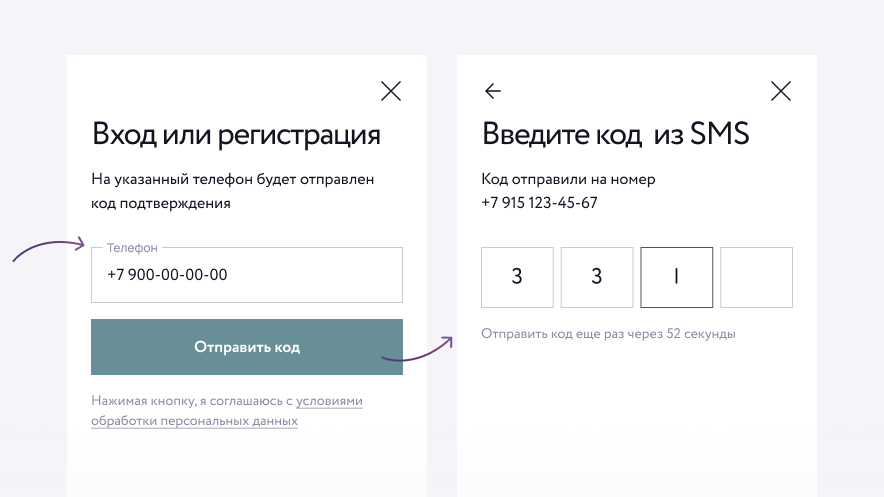The width and height of the screenshot is (884, 497).
Task: Select the empty fourth code digit box
Action: [x=757, y=277]
